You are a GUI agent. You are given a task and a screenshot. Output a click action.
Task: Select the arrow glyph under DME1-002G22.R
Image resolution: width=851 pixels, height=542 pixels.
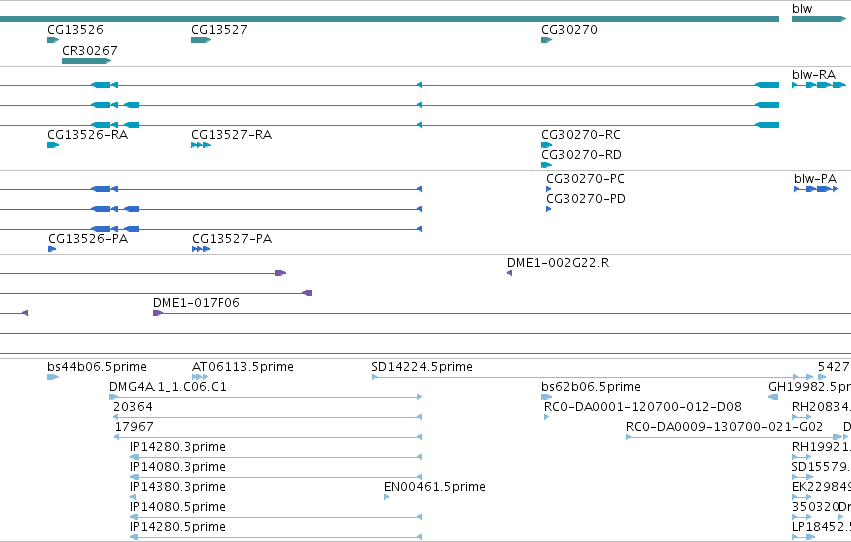tap(509, 273)
